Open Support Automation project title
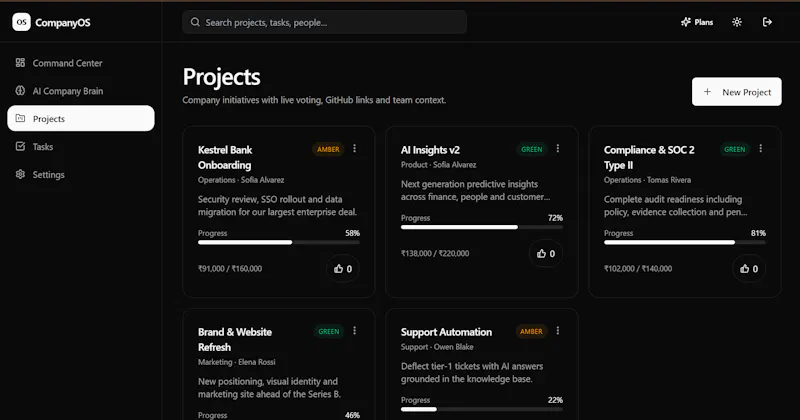 [x=446, y=332]
